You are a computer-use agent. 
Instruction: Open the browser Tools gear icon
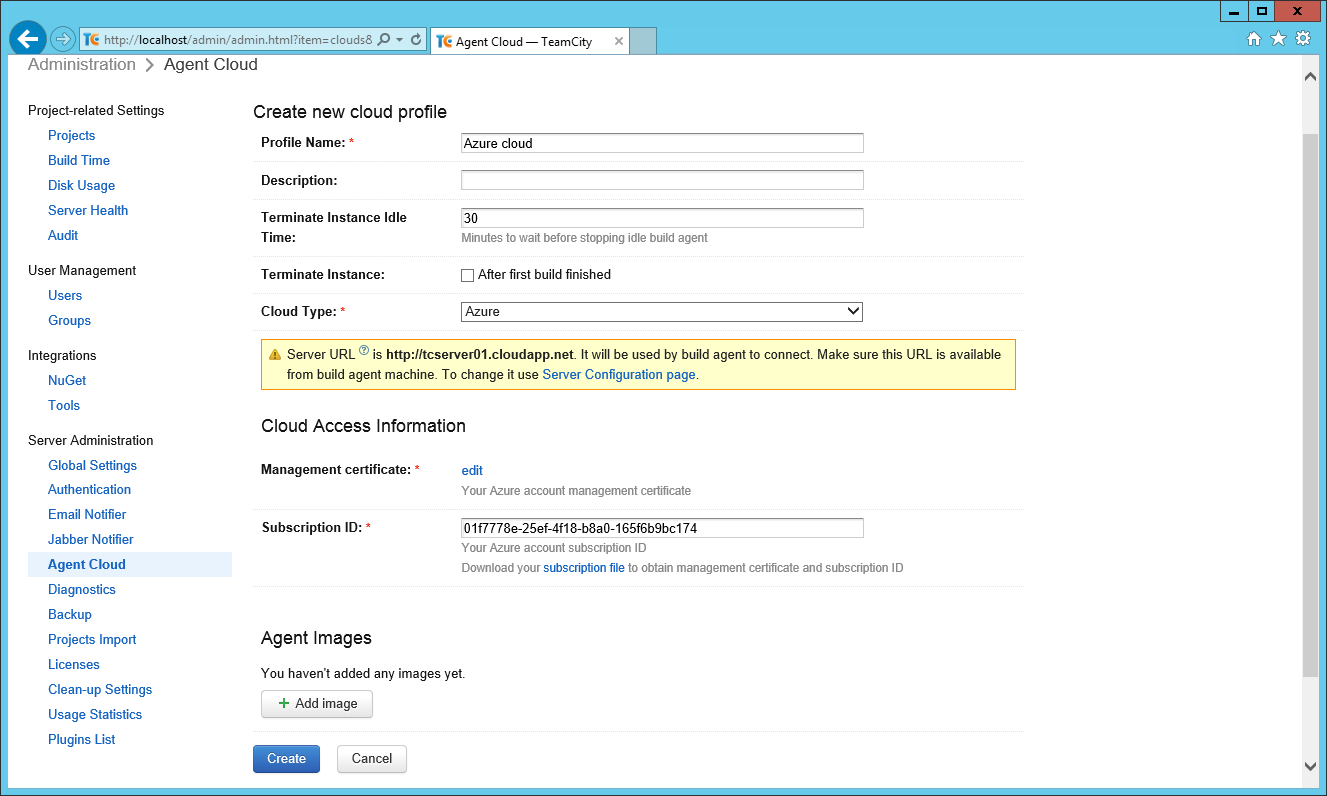pyautogui.click(x=1303, y=39)
